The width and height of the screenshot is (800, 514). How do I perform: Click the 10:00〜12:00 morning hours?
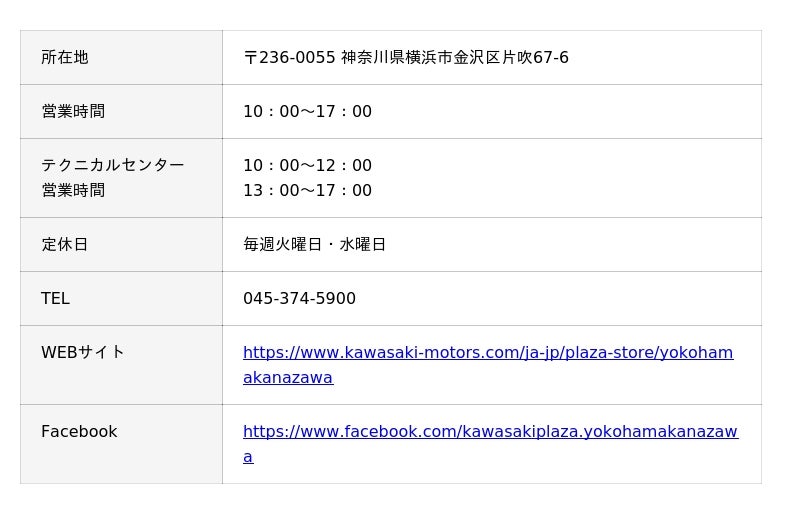pos(307,165)
